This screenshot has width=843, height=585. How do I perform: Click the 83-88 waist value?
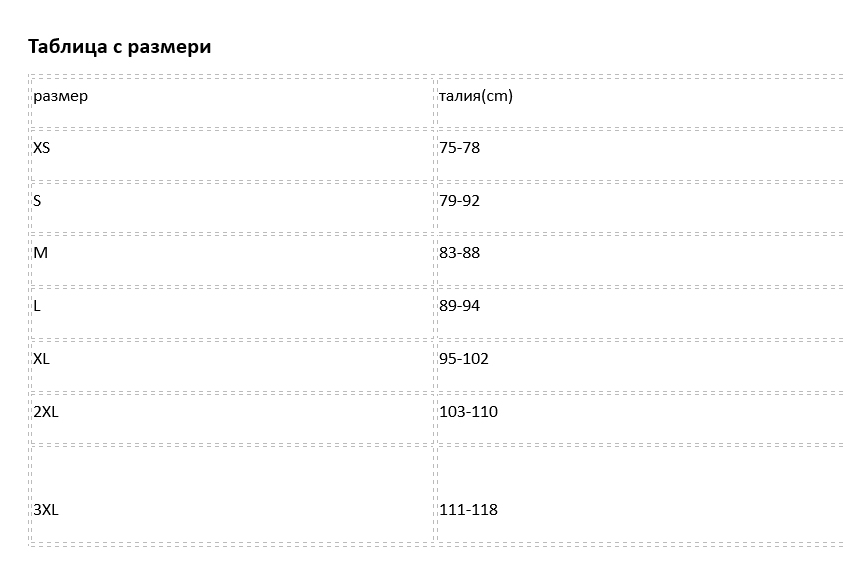(460, 253)
